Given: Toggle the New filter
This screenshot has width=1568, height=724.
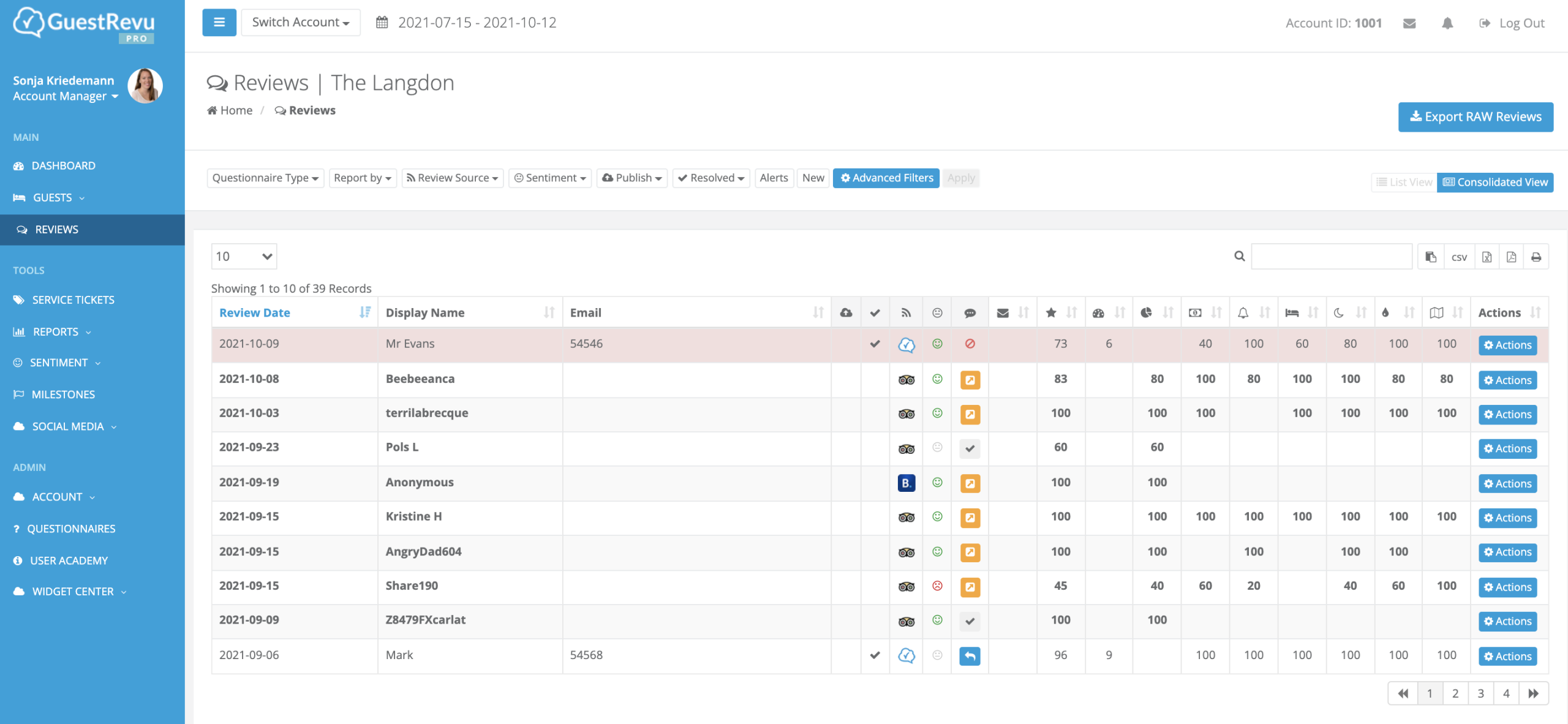Looking at the screenshot, I should coord(813,178).
